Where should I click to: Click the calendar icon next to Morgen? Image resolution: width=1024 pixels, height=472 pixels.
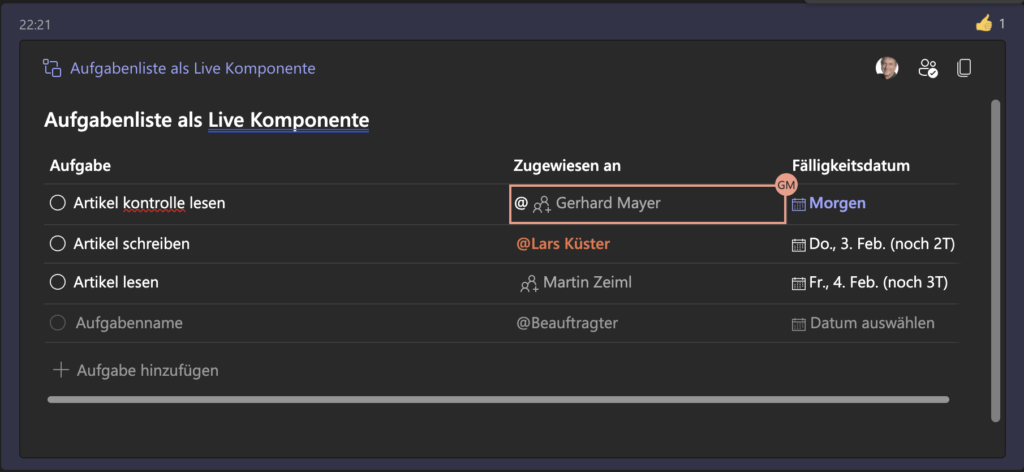pyautogui.click(x=799, y=204)
